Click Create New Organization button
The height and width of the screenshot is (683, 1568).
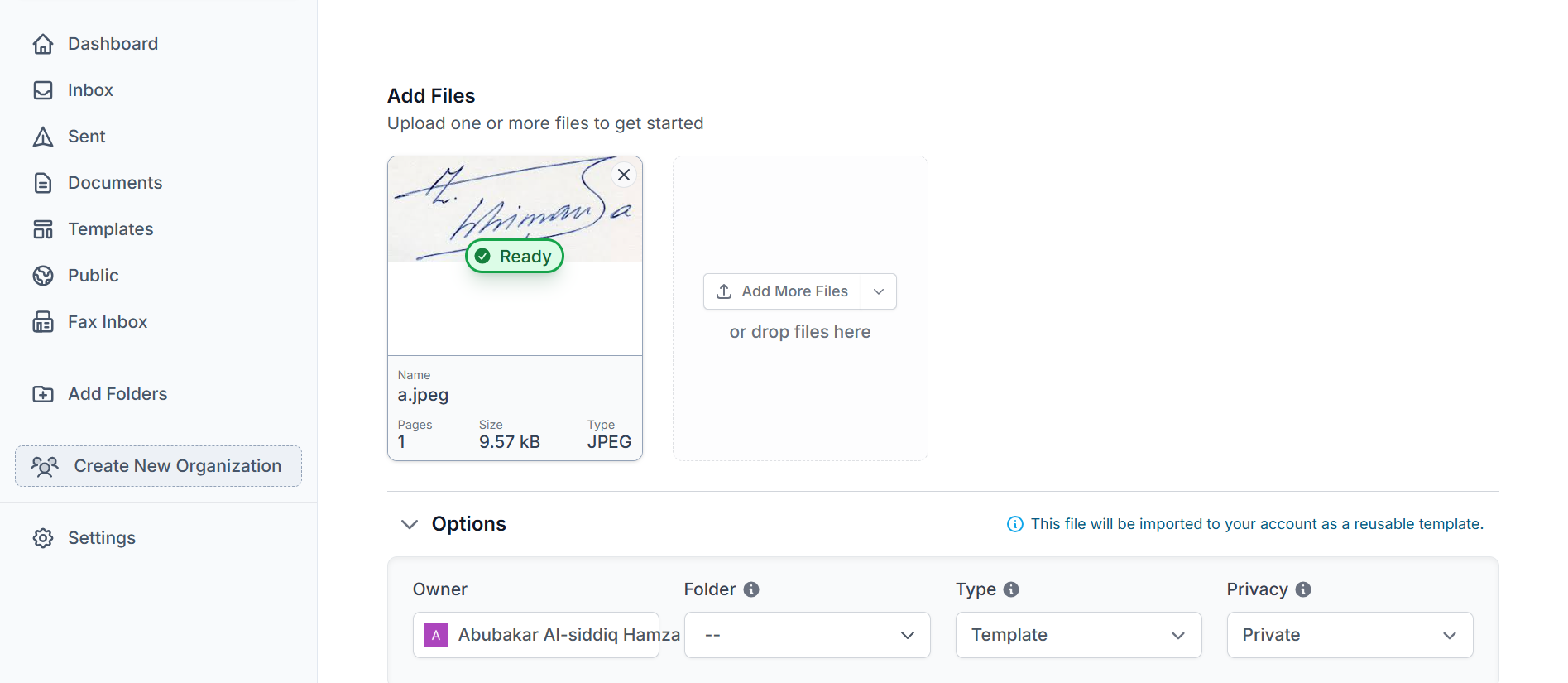pyautogui.click(x=158, y=466)
